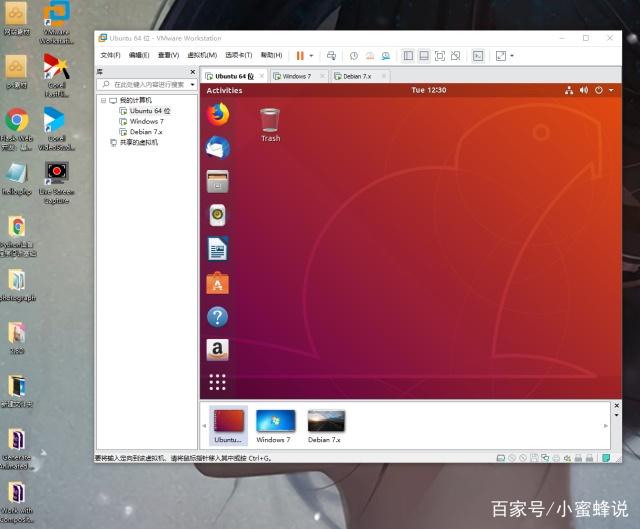Viewport: 640px width, 529px height.
Task: Click Activities in the Ubuntu top bar
Action: point(224,90)
